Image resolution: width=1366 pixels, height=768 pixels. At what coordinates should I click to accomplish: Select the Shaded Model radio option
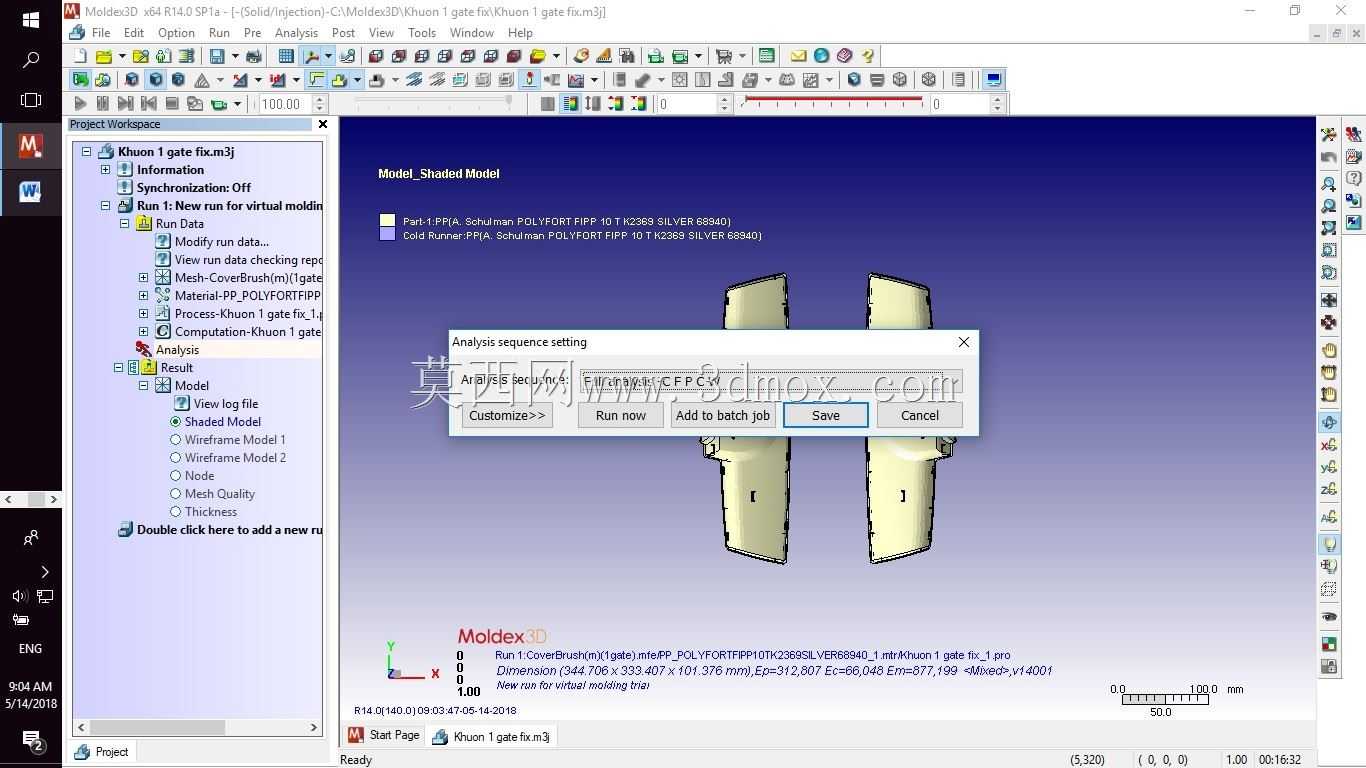point(176,422)
